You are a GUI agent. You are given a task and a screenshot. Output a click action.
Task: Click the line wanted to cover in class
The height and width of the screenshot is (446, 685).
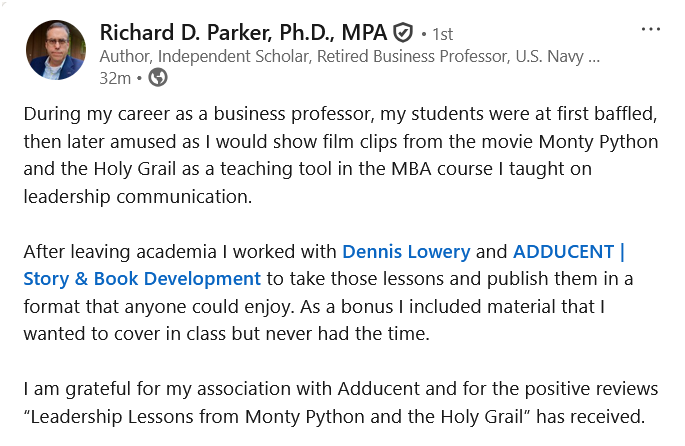pyautogui.click(x=227, y=334)
